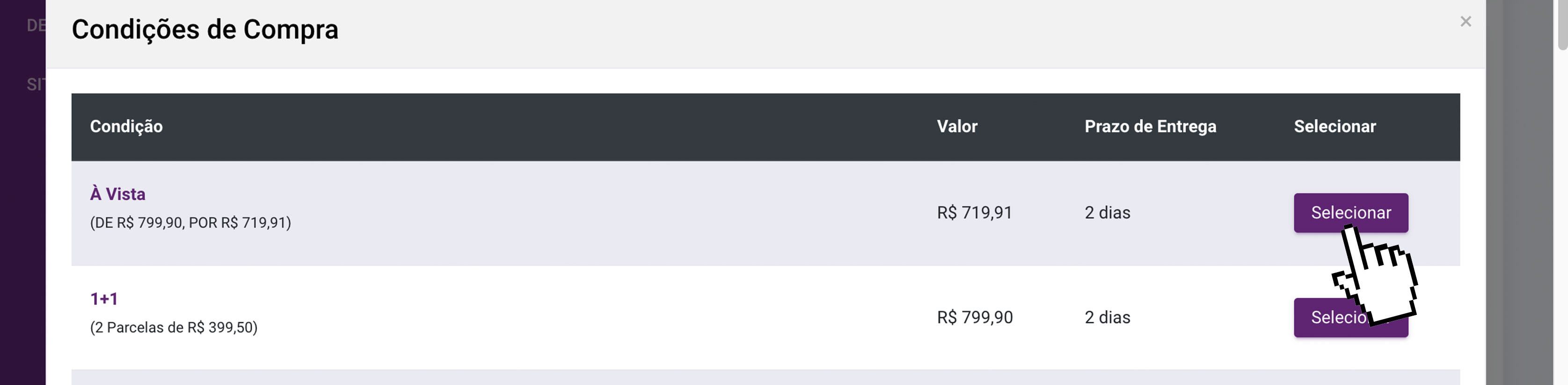1568x385 pixels.
Task: Click the 2 dias cell in 1+1 row
Action: [x=1107, y=318]
